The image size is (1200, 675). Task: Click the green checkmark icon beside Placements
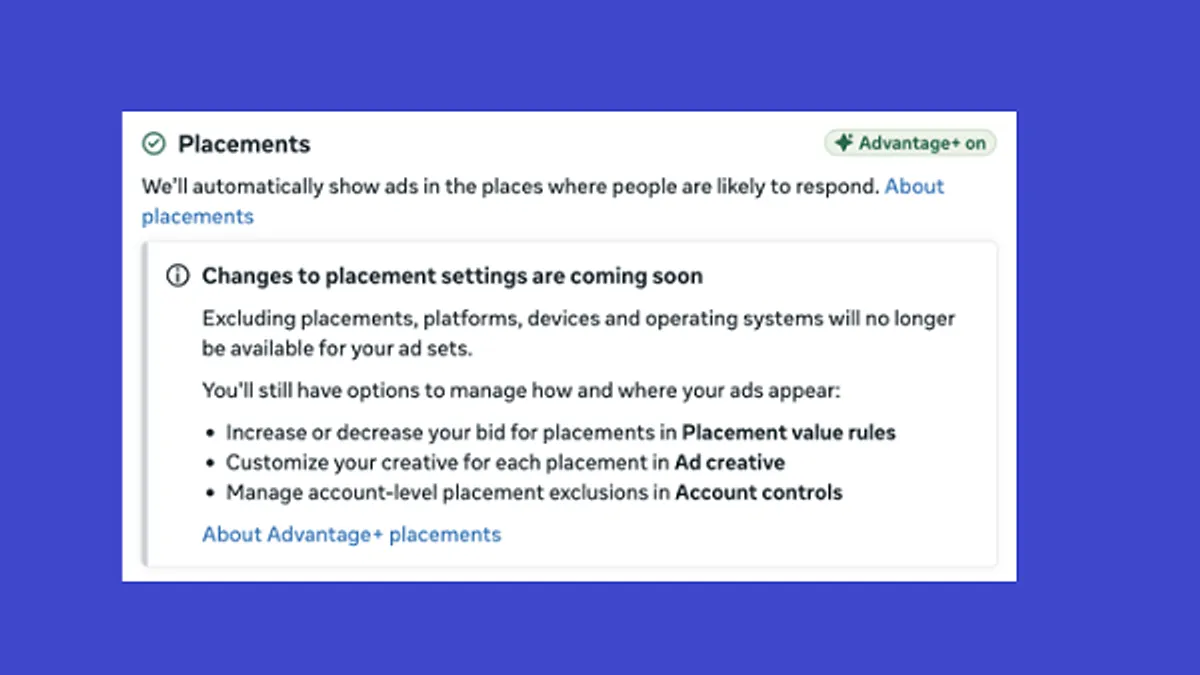[x=153, y=144]
